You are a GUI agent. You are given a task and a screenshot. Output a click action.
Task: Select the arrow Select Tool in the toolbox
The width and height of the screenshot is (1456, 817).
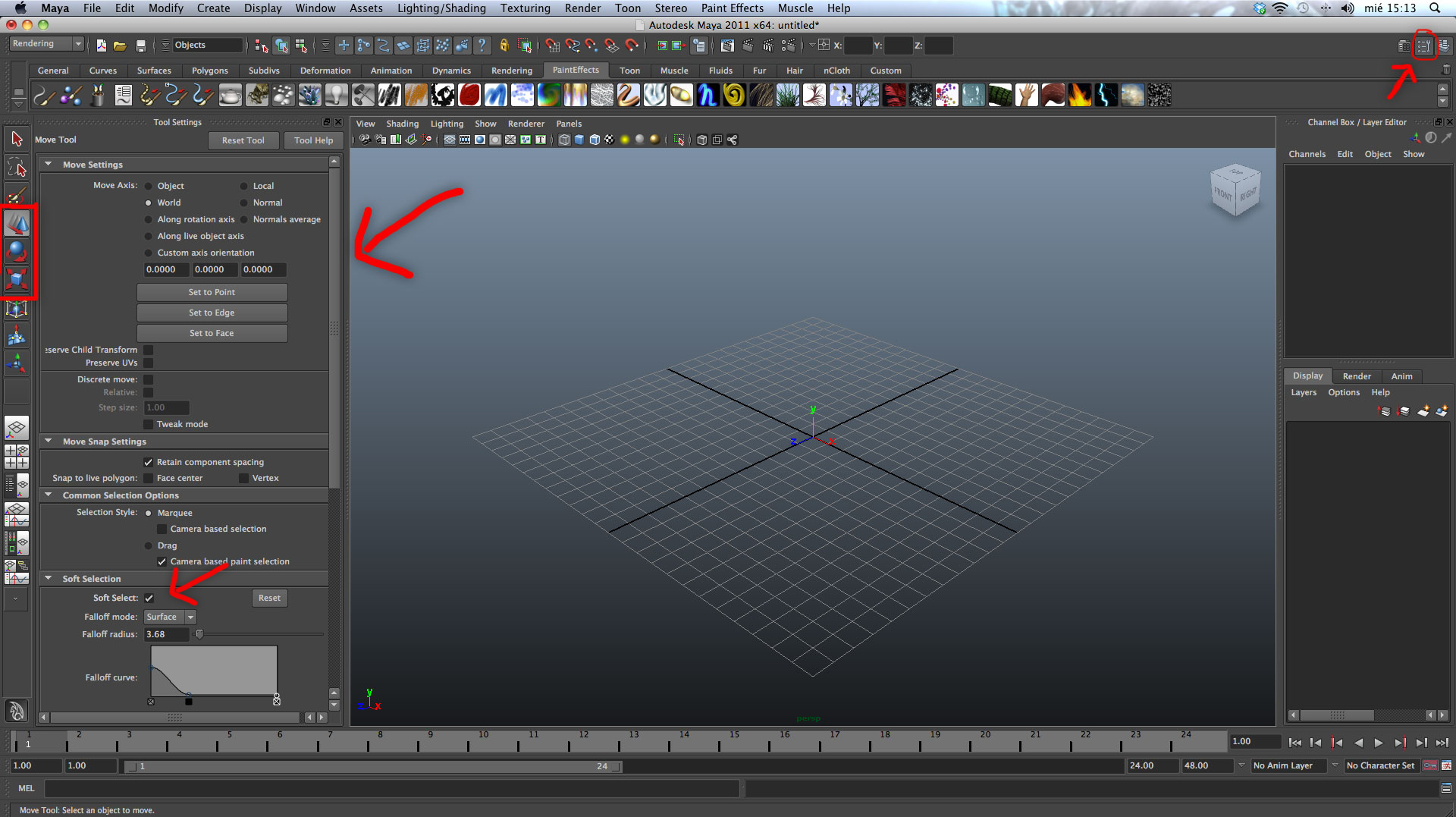[17, 139]
